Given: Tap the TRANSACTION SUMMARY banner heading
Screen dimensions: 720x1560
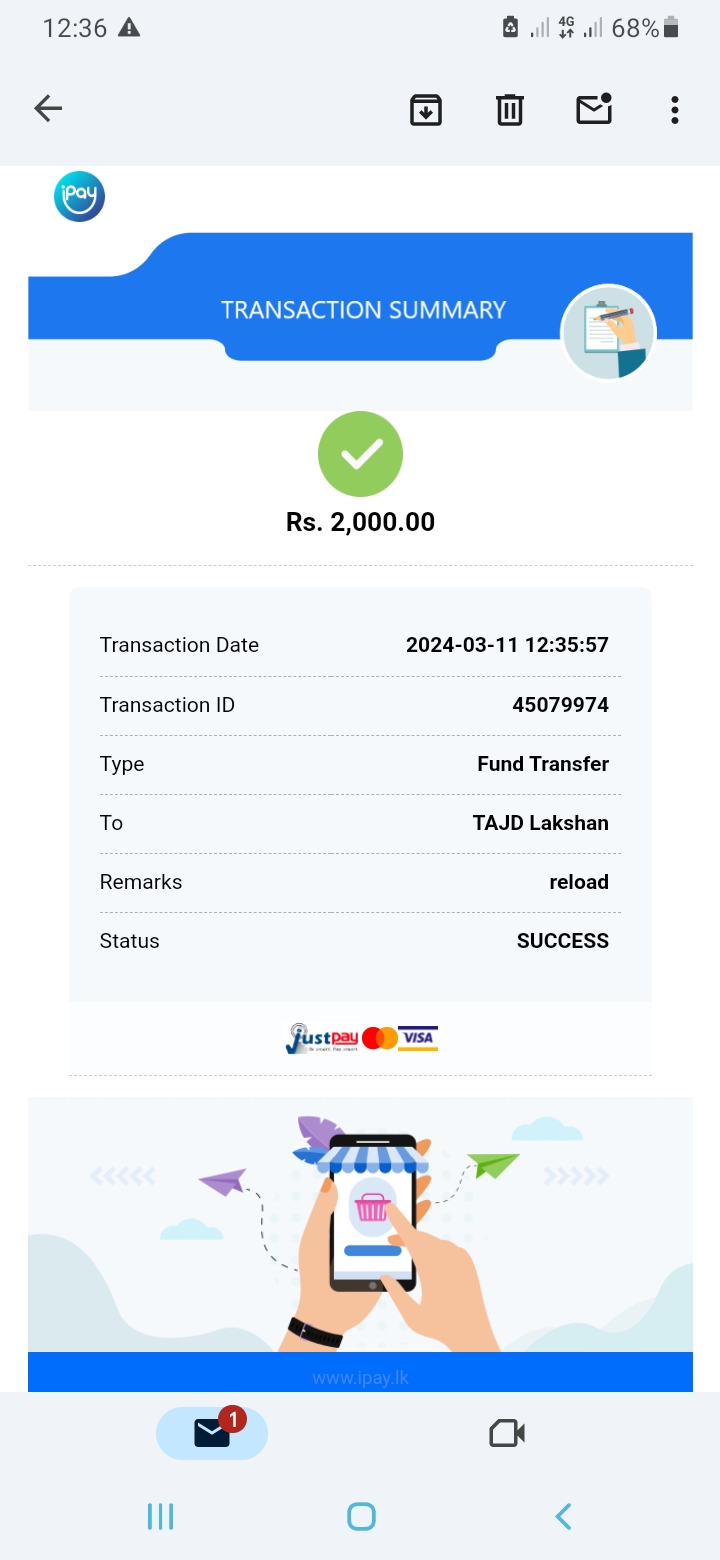Looking at the screenshot, I should [363, 310].
